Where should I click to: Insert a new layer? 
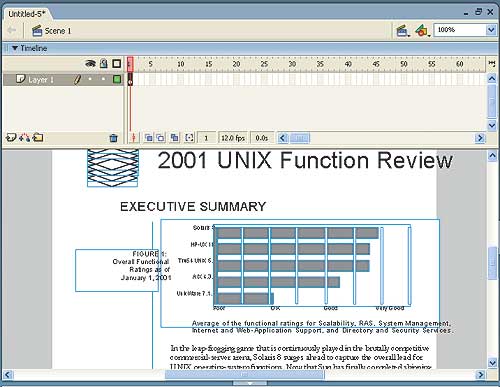pos(11,137)
